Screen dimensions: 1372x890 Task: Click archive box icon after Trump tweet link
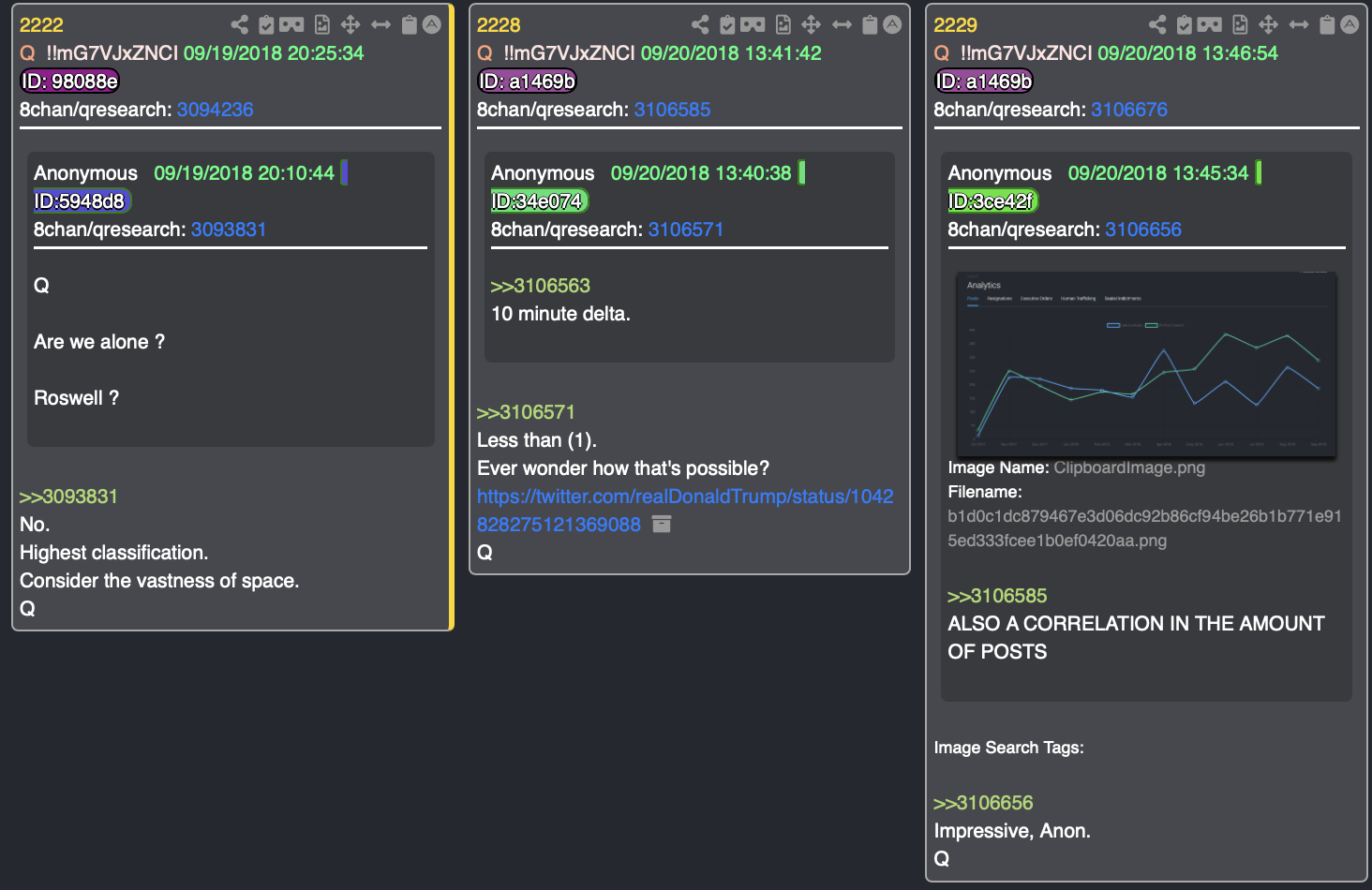click(x=662, y=524)
